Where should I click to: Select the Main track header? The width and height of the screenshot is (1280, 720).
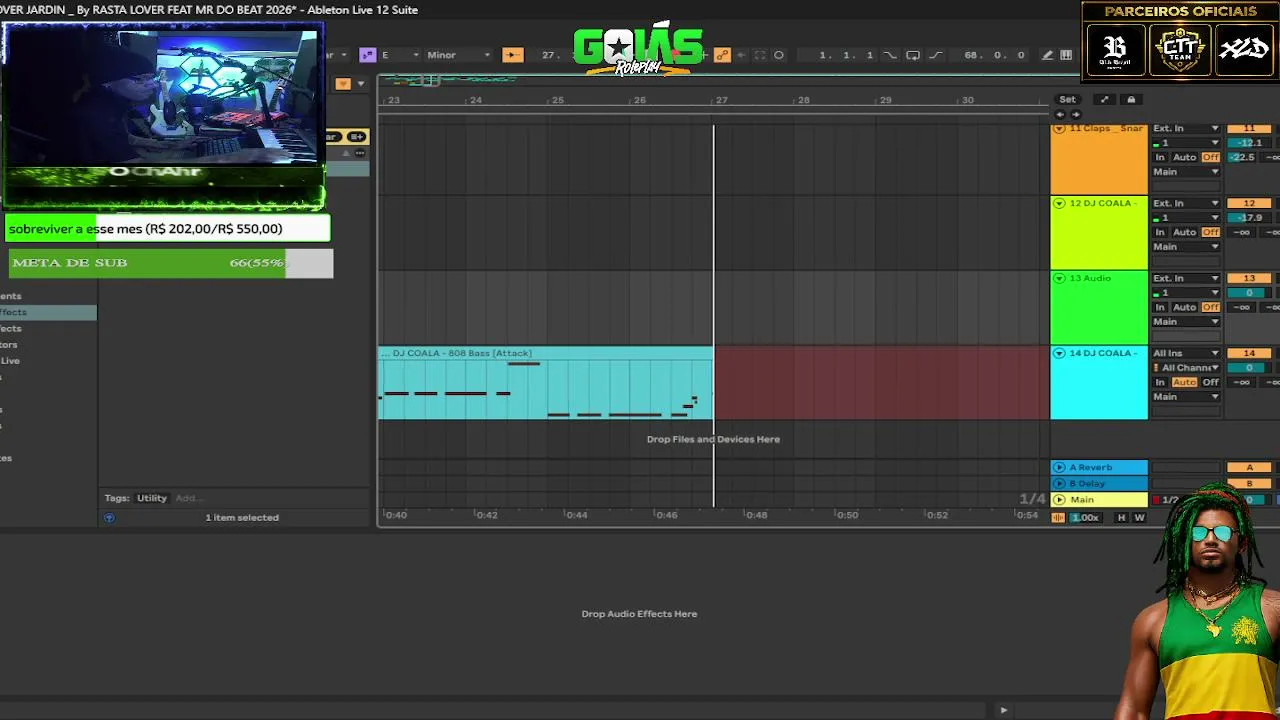point(1099,499)
